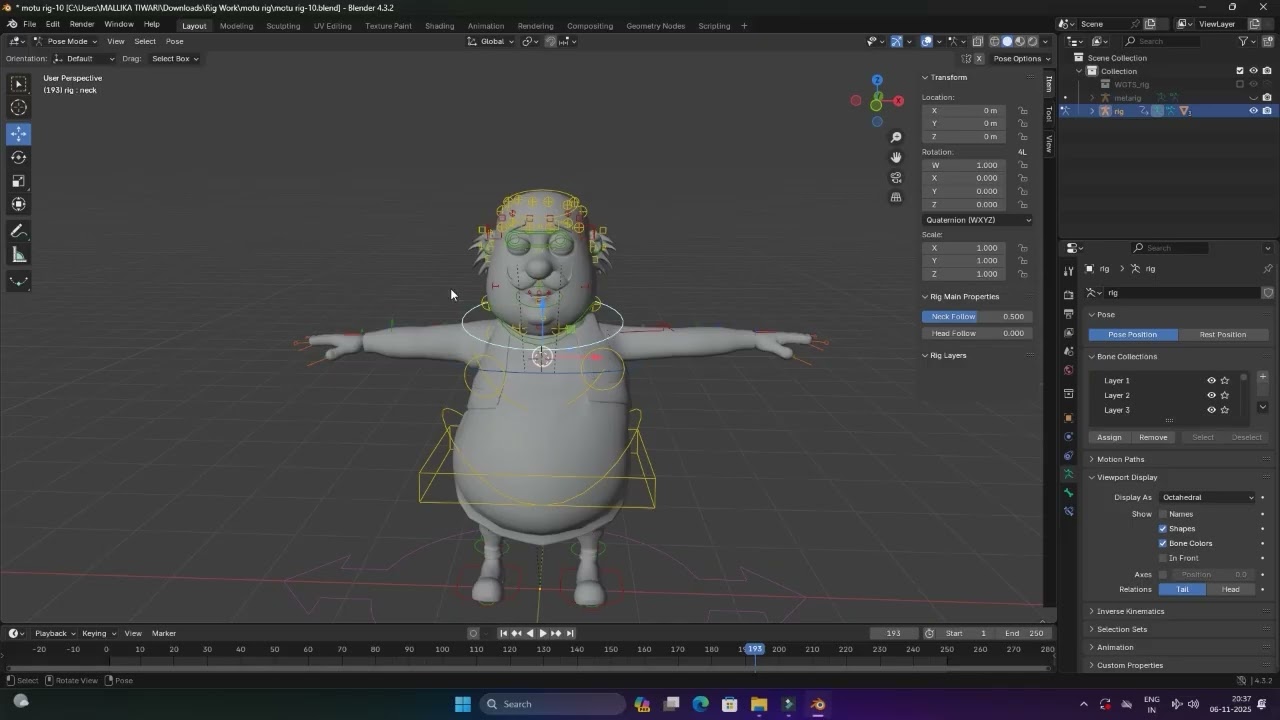Hide Layer 1 bone collection
1280x720 pixels.
click(x=1211, y=381)
